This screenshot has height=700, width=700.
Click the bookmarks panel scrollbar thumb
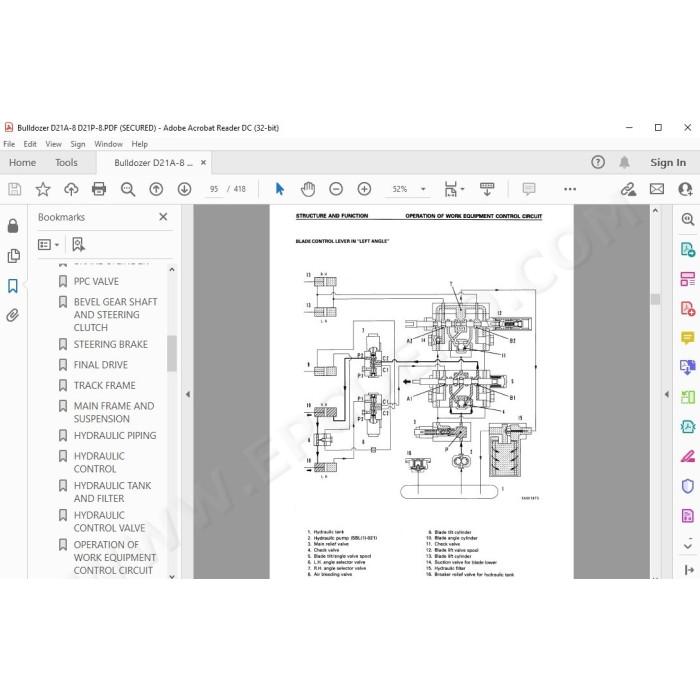tap(172, 354)
